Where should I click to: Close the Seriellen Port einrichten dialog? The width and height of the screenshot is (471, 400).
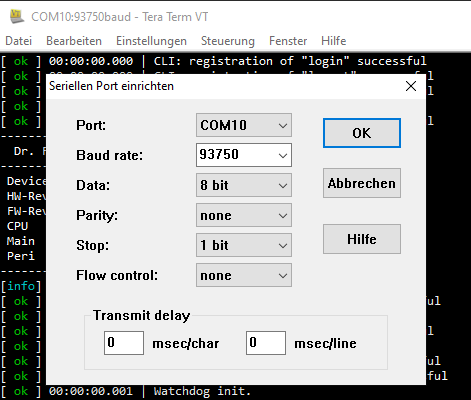tap(411, 86)
